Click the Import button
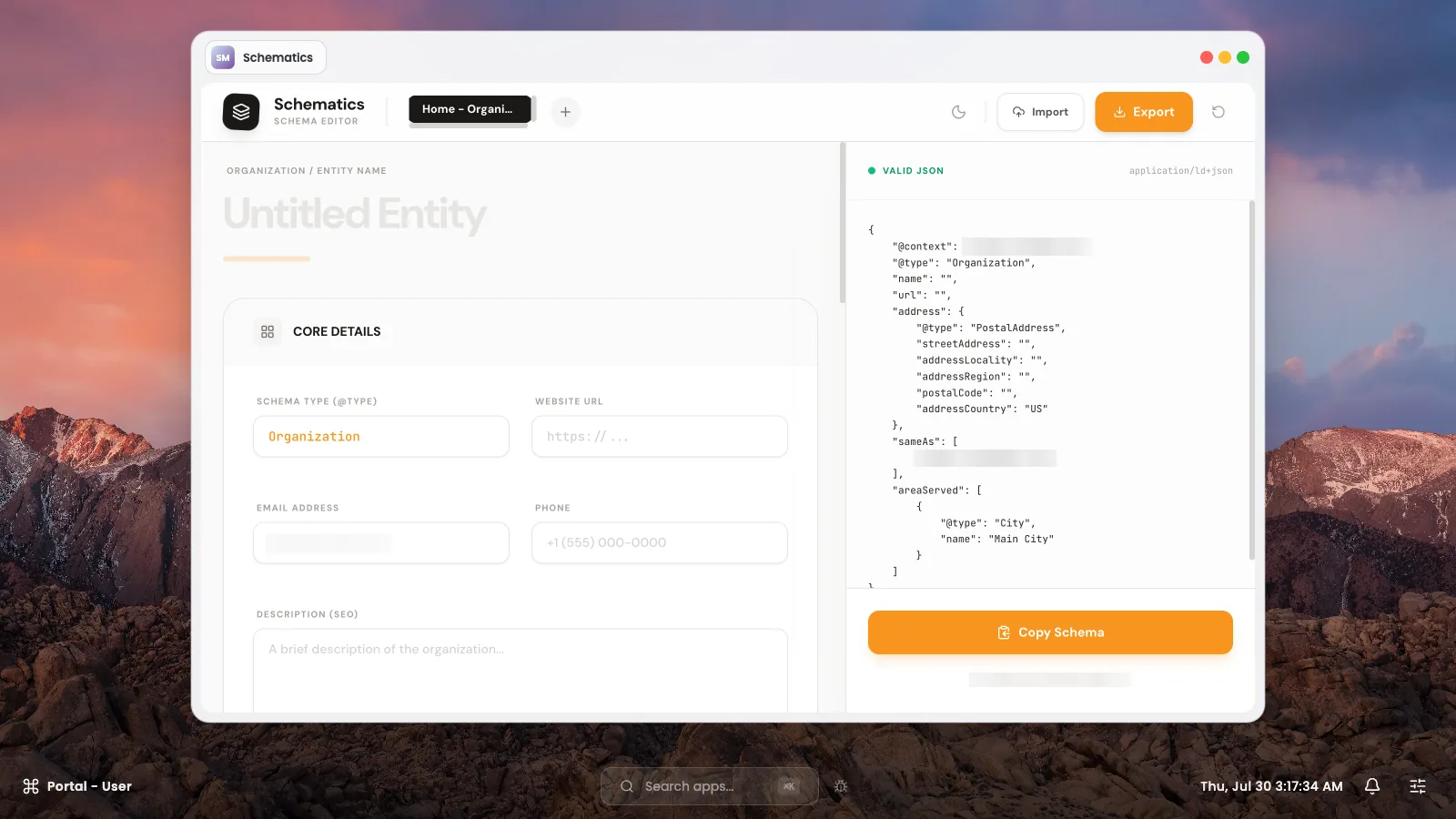Viewport: 1456px width, 819px height. tap(1040, 112)
